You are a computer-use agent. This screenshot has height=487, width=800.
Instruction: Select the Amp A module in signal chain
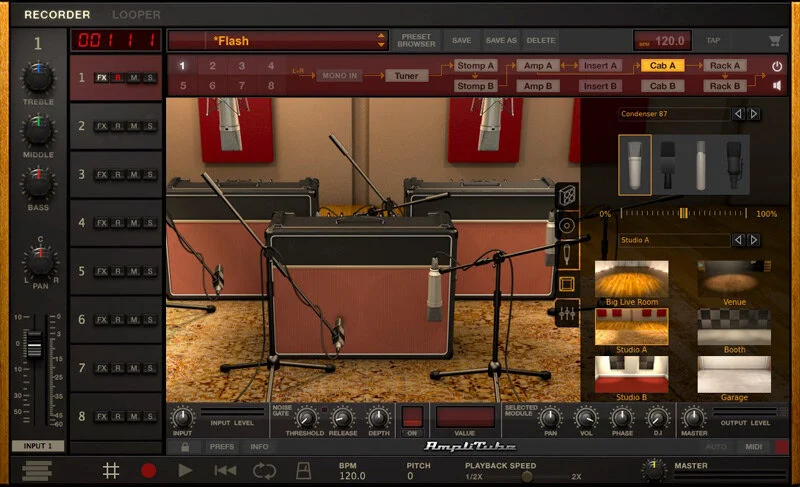coord(538,66)
